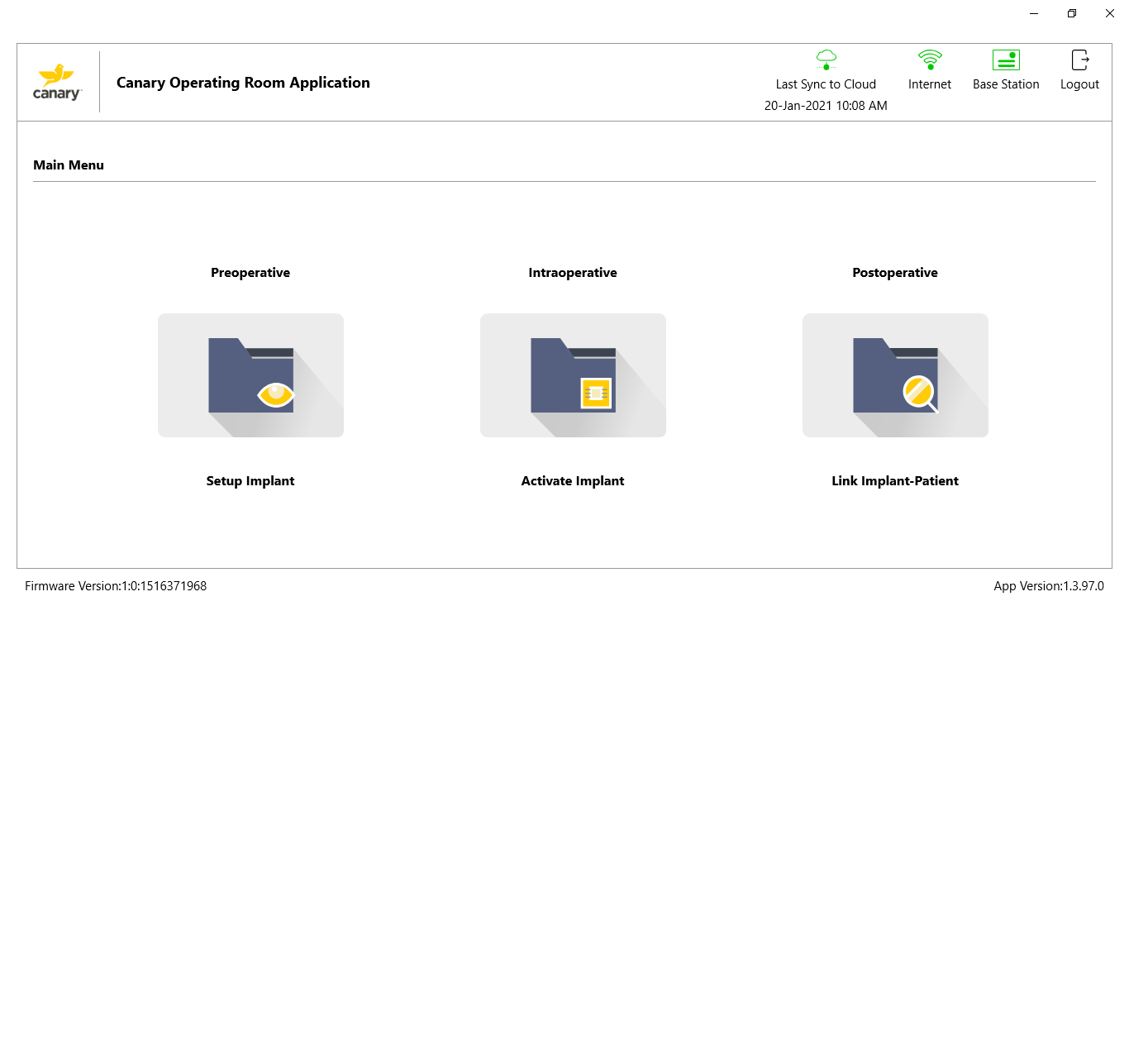Restore down the application window
This screenshot has height=1064, width=1129.
tap(1072, 13)
